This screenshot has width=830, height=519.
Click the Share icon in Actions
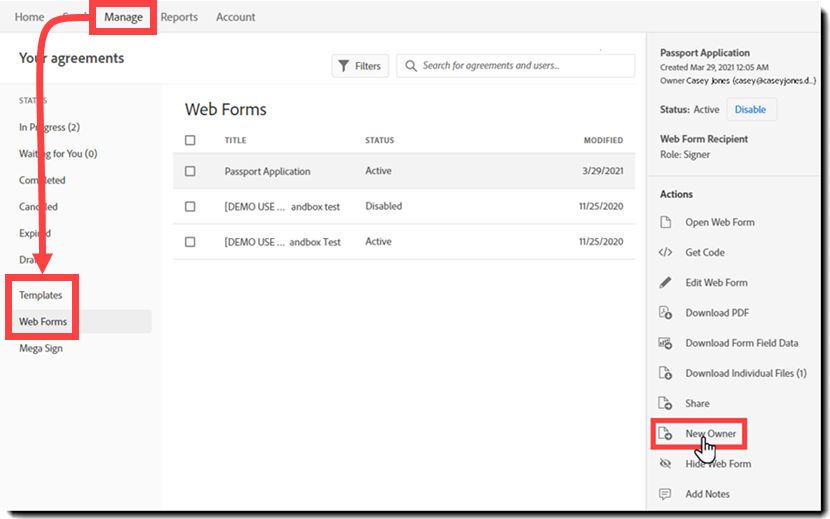pyautogui.click(x=665, y=403)
